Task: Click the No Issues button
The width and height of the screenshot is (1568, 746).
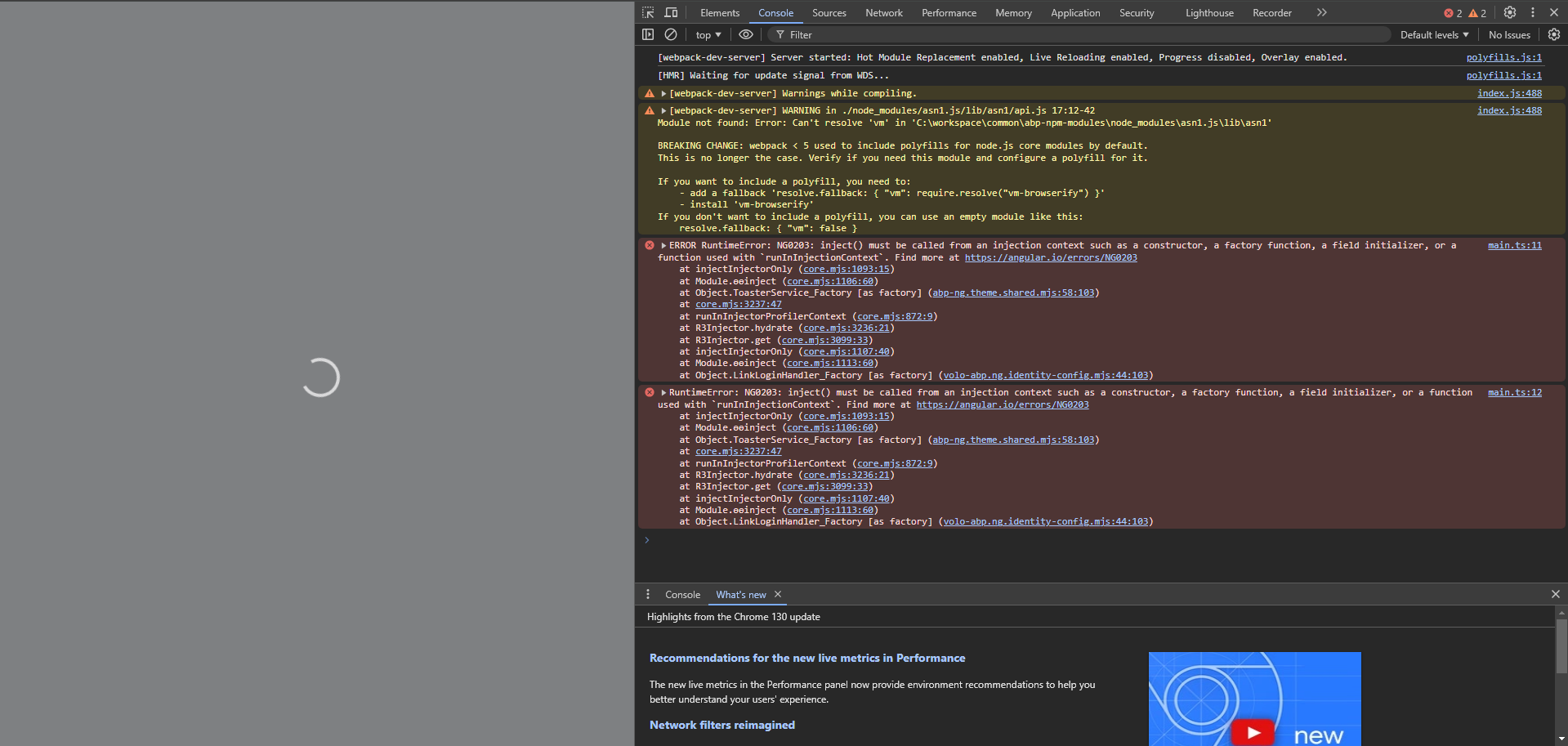Action: coord(1509,35)
